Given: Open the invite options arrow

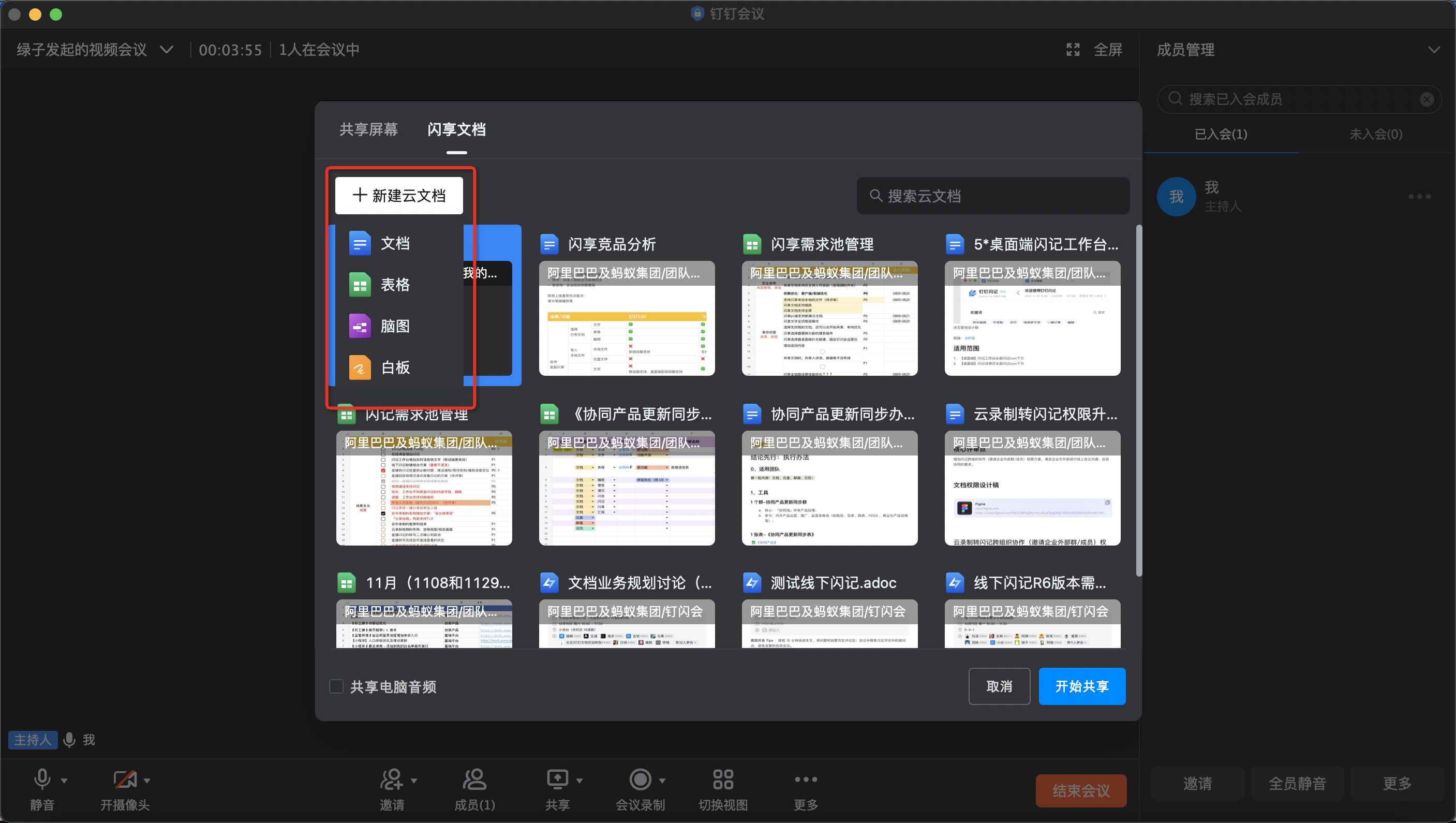Looking at the screenshot, I should click(x=414, y=781).
